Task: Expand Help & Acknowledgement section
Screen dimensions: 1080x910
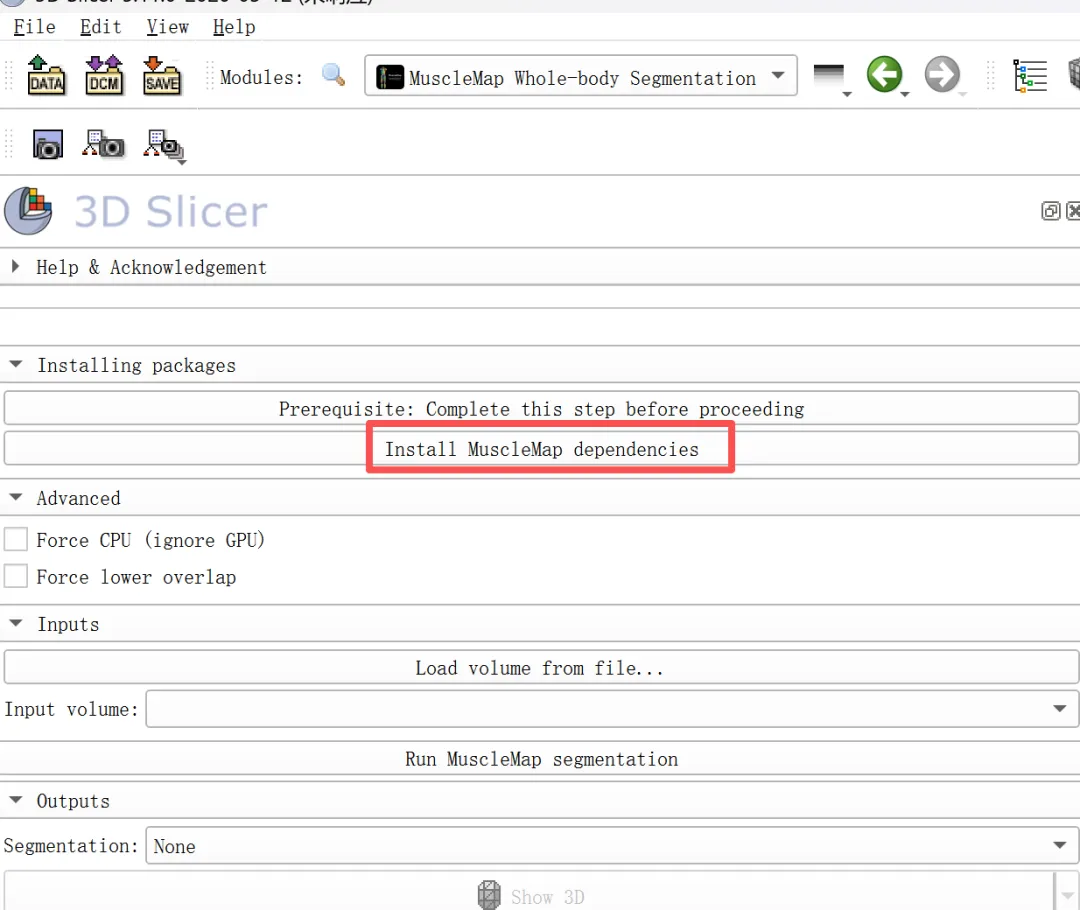Action: tap(15, 267)
